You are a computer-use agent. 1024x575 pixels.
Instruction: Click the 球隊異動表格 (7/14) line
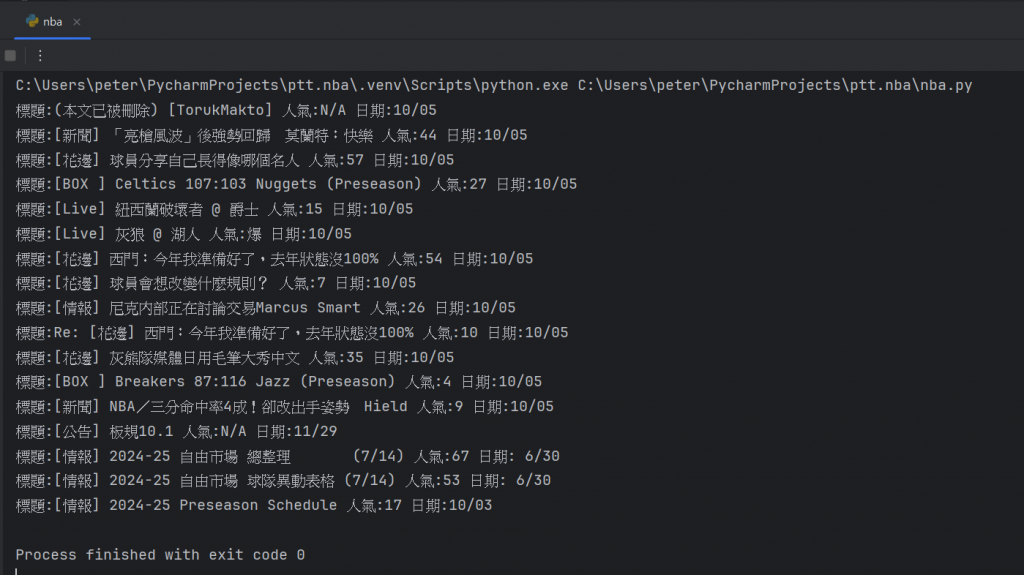(283, 480)
